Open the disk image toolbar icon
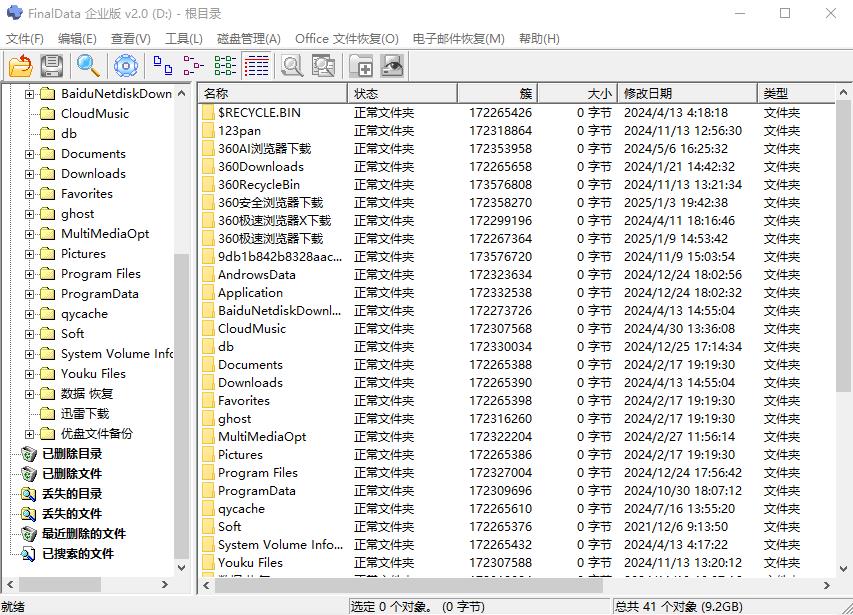 coord(391,65)
